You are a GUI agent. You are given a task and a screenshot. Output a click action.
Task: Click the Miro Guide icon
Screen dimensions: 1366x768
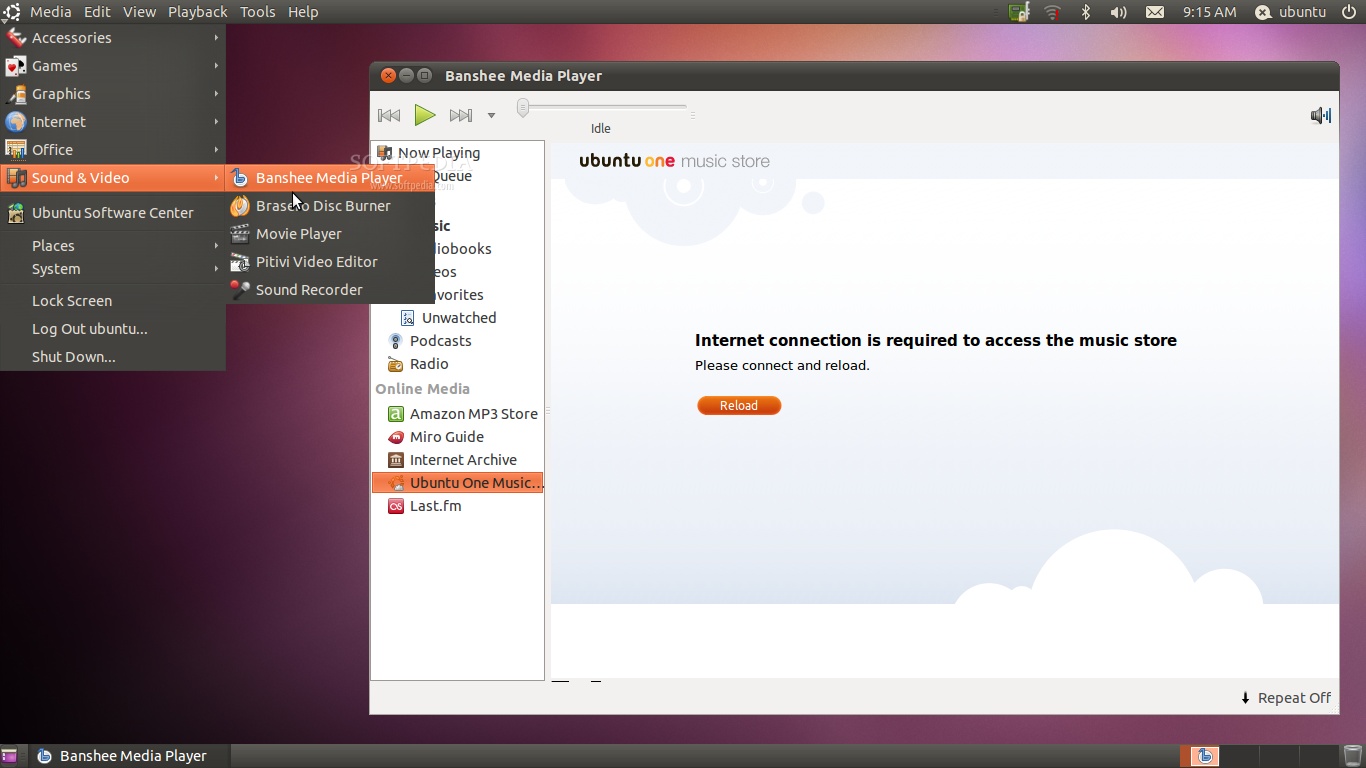tap(395, 437)
